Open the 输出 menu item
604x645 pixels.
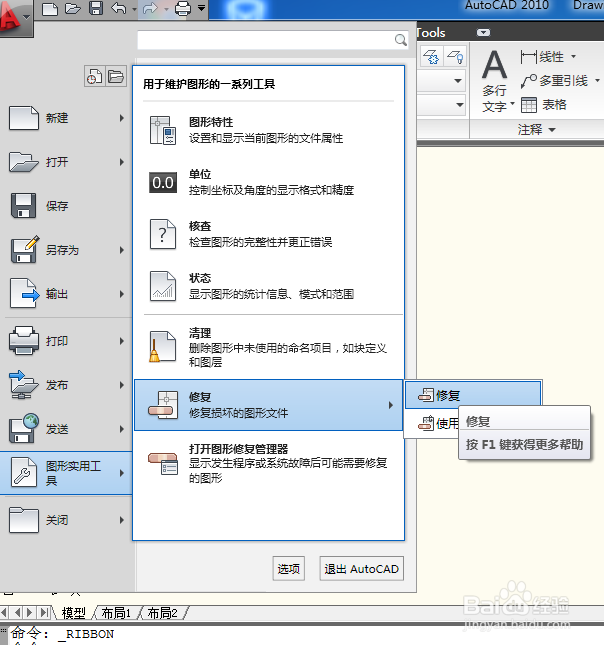click(66, 294)
